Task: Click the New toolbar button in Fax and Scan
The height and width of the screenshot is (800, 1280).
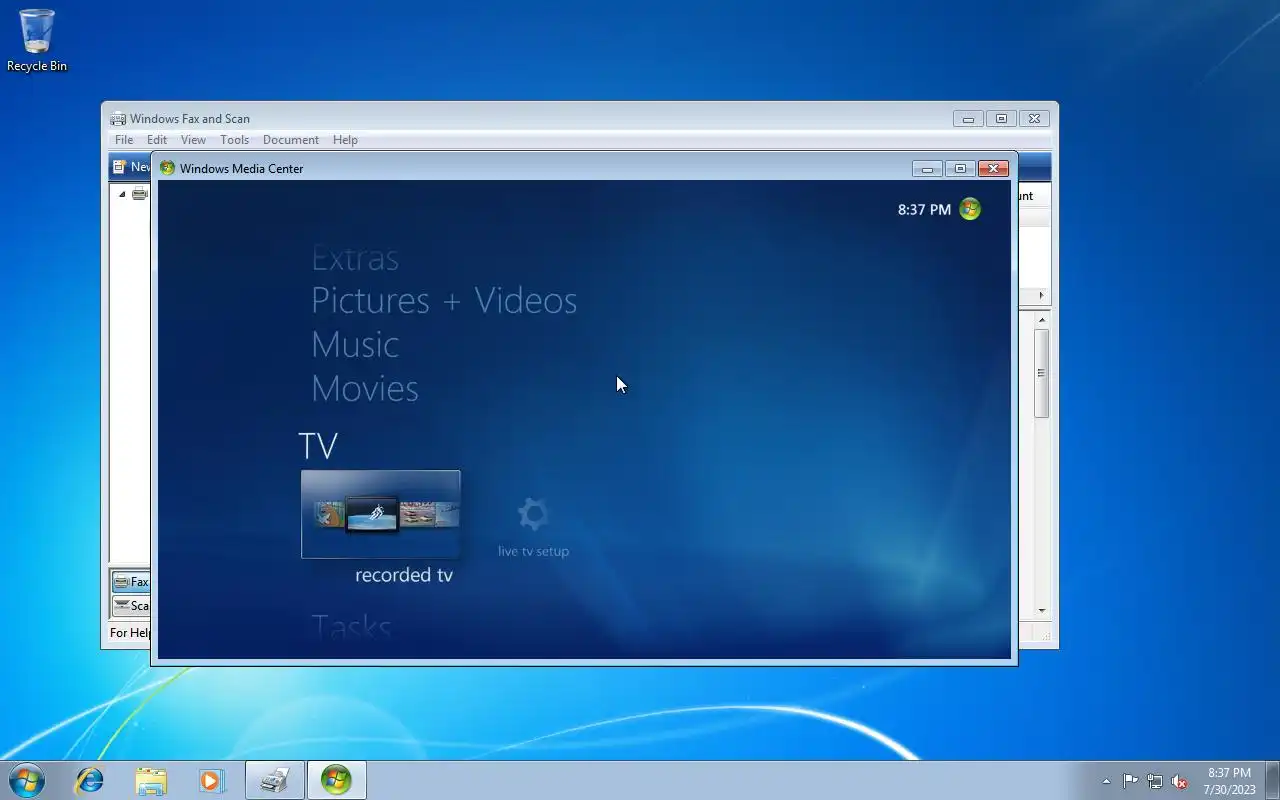Action: (x=130, y=167)
